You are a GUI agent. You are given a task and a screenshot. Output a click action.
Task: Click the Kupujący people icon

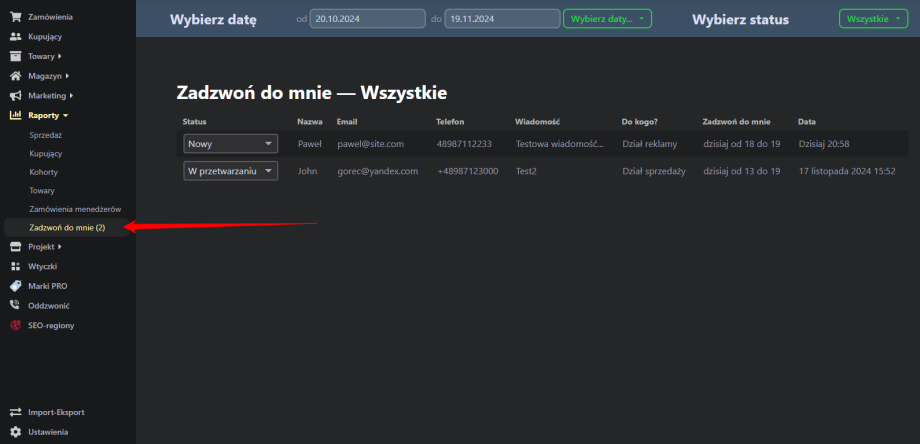(15, 36)
